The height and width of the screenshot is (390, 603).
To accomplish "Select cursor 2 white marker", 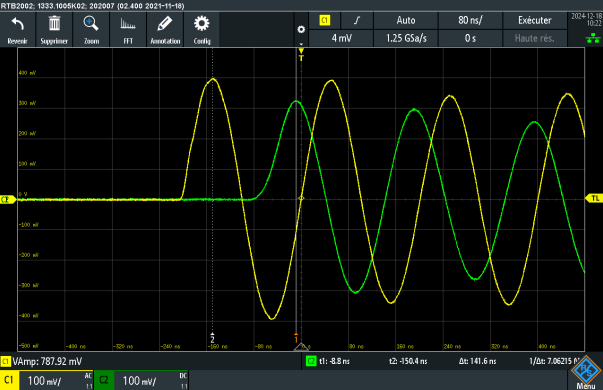I will [x=212, y=338].
